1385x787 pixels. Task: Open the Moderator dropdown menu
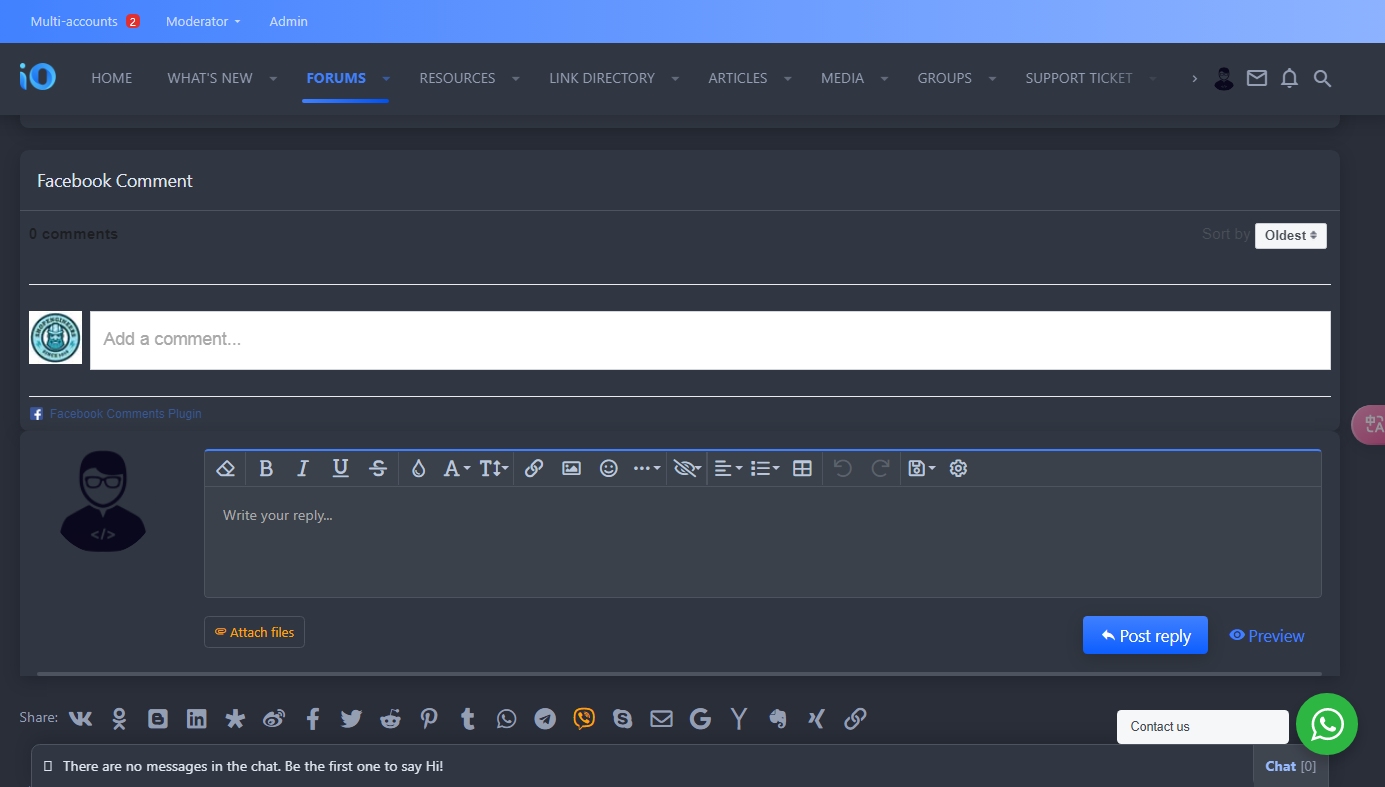pos(203,21)
